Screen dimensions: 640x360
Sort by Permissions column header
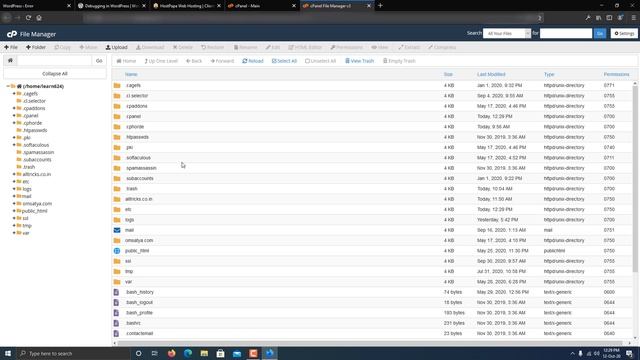pyautogui.click(x=616, y=74)
